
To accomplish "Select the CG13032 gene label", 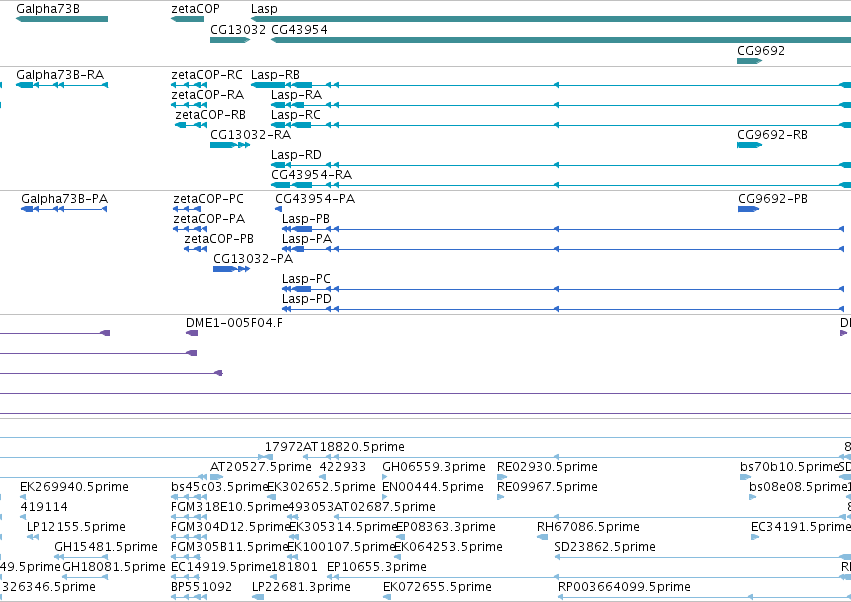I will [x=238, y=30].
